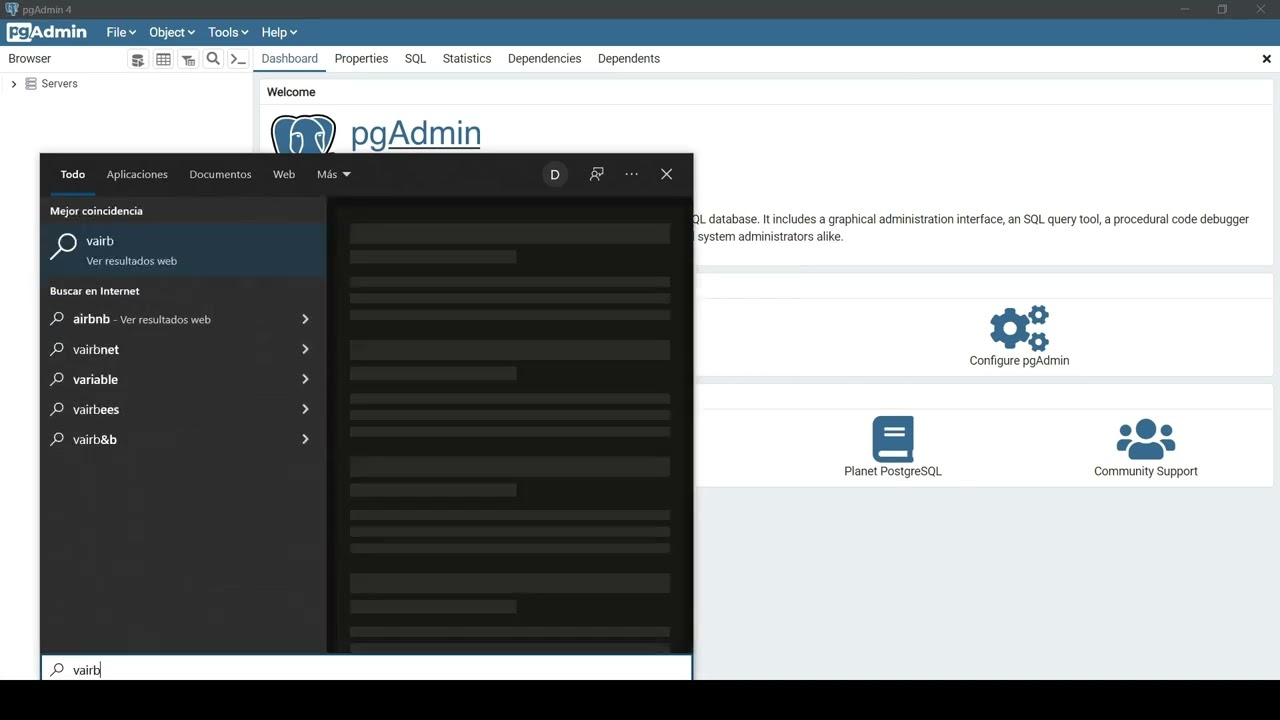Expand the Servers tree node
Screen dimensions: 1280x720
point(14,84)
